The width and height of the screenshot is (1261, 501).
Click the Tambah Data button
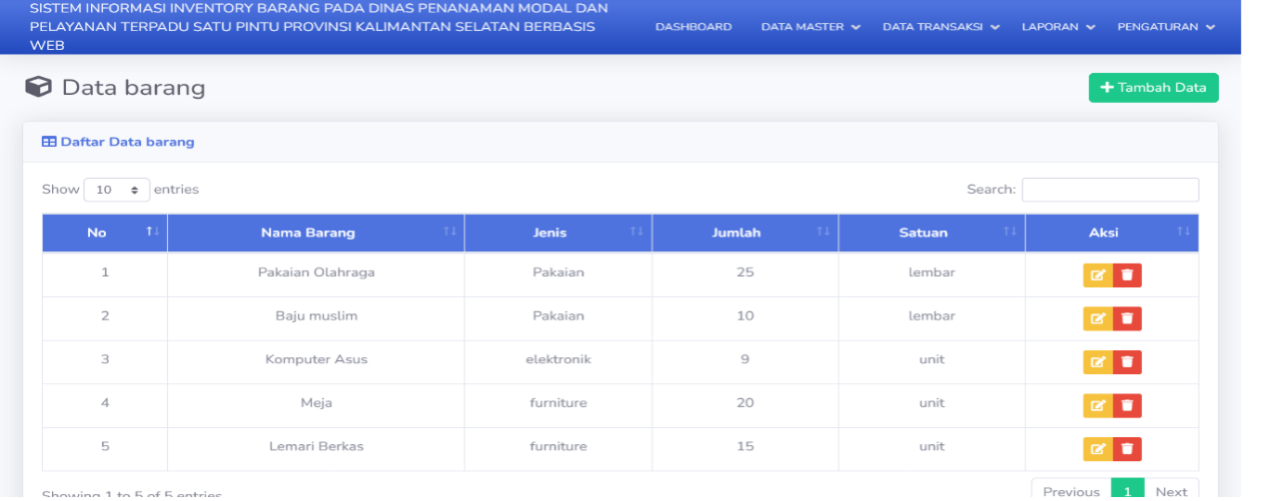pos(1153,88)
